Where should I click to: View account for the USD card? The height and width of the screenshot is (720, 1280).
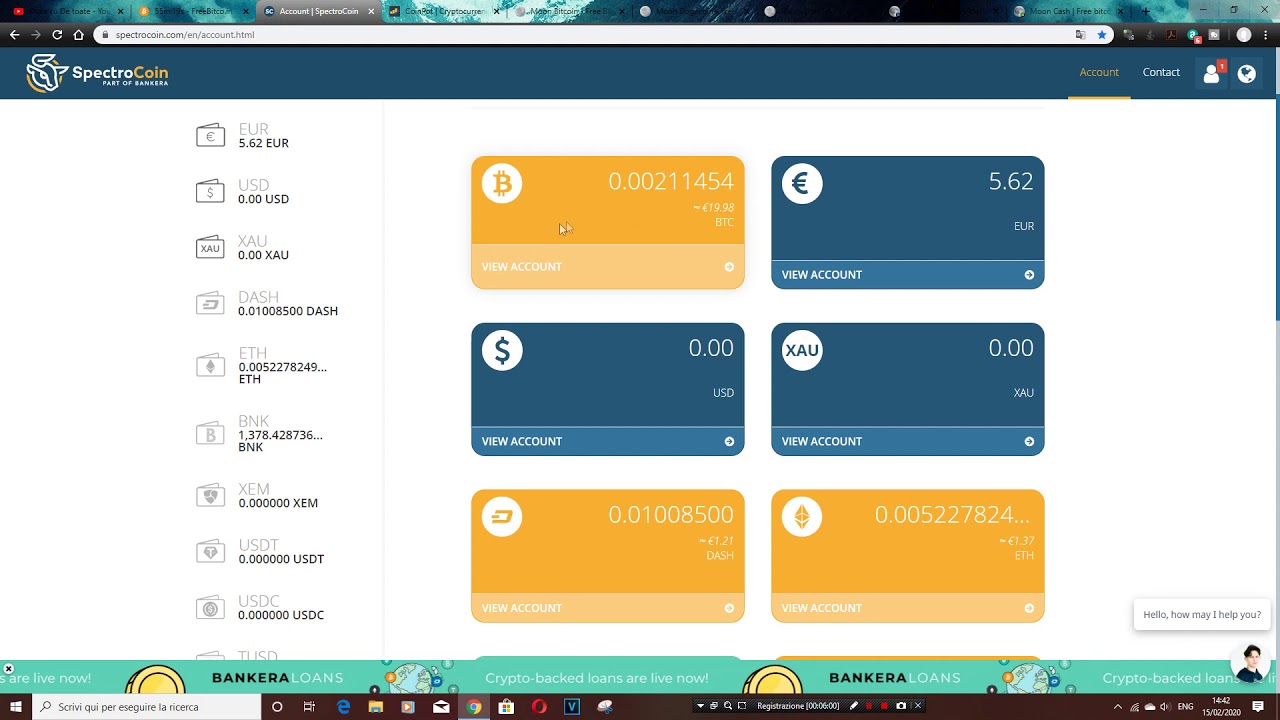click(x=608, y=441)
